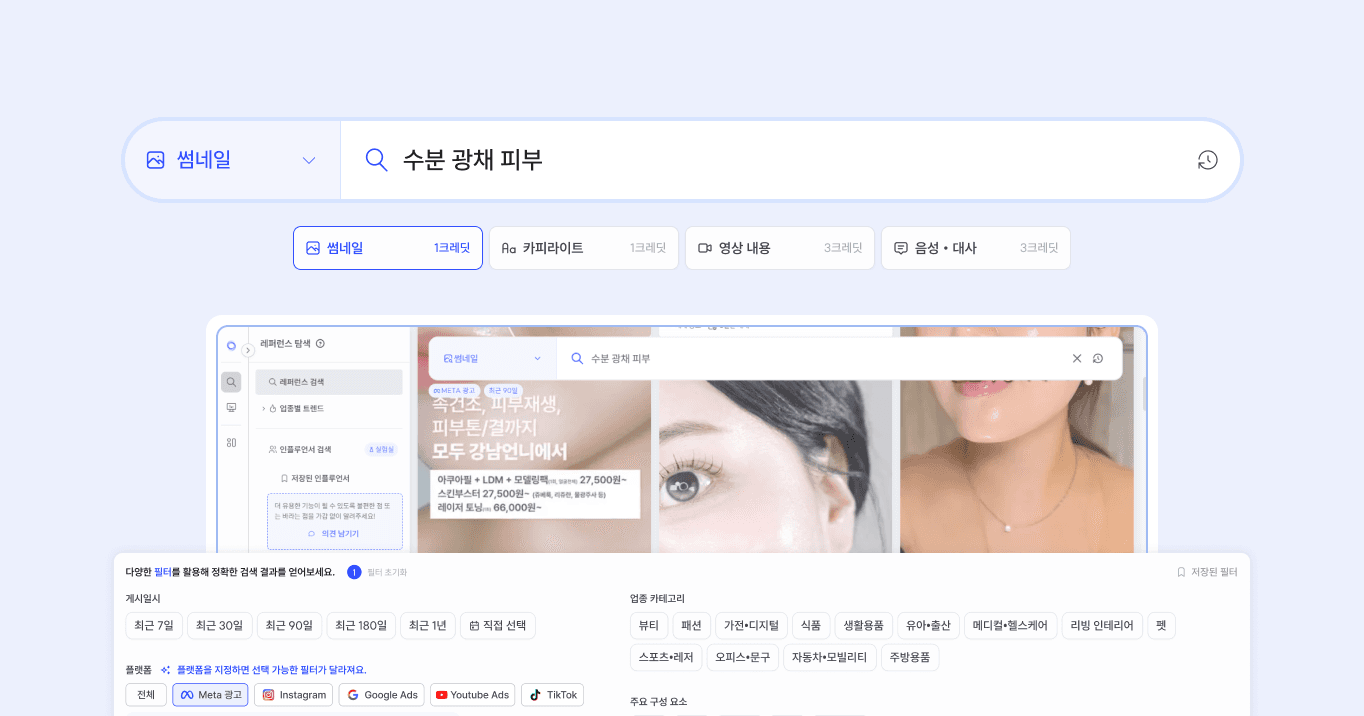Click the magnifier icon in main search bar
This screenshot has width=1364, height=716.
tap(376, 160)
